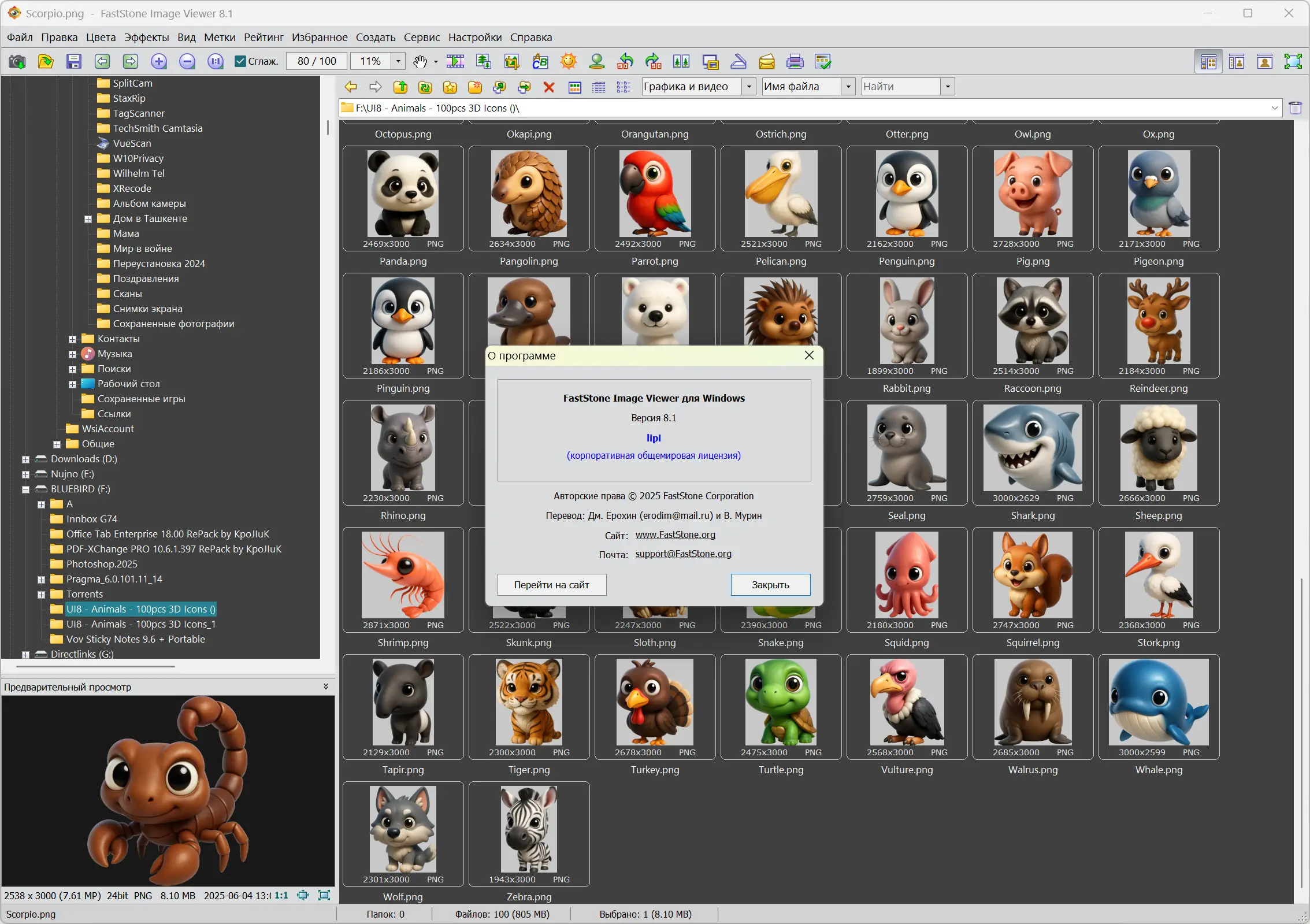Click the send by email envelope icon
The width and height of the screenshot is (1310, 924).
766,61
